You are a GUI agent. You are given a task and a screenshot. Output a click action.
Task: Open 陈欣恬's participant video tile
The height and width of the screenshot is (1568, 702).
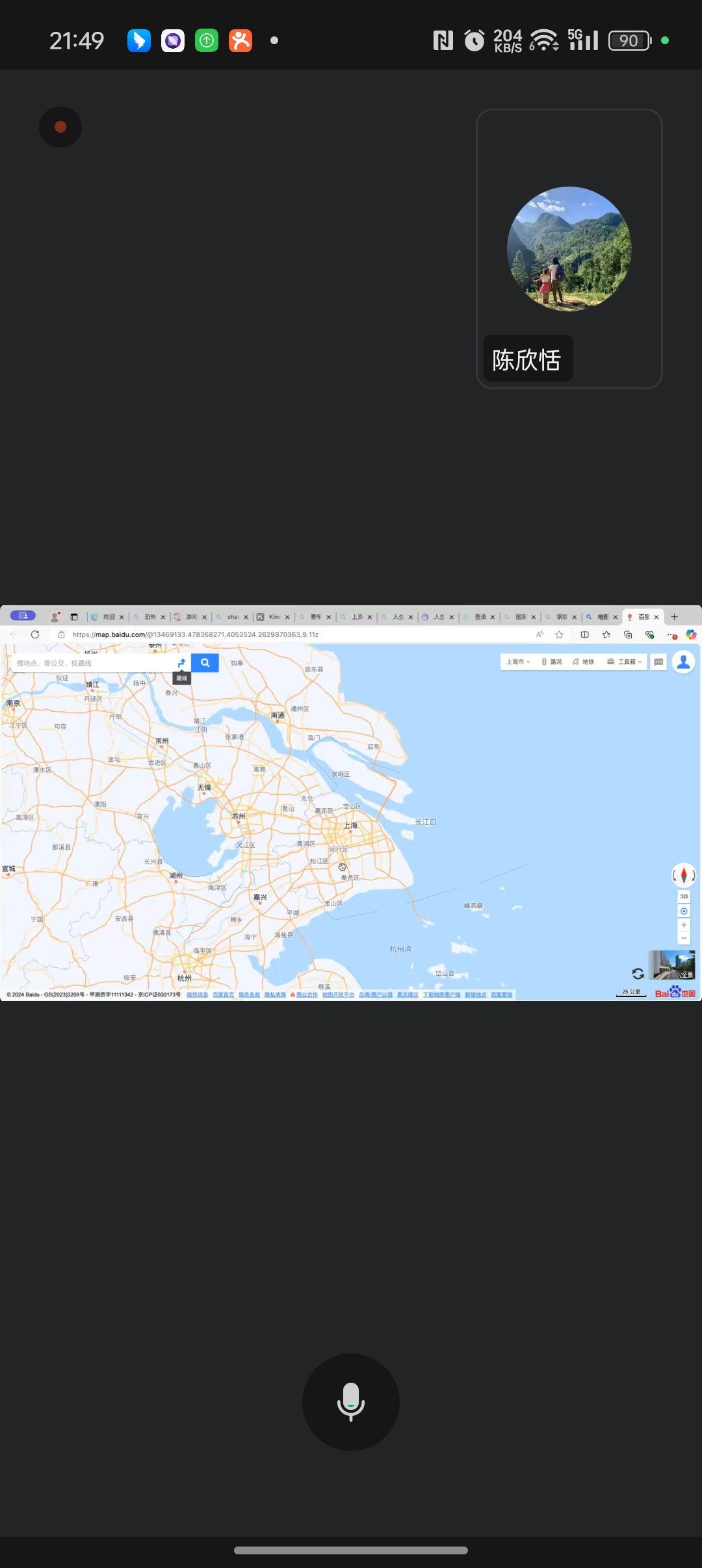[x=569, y=249]
